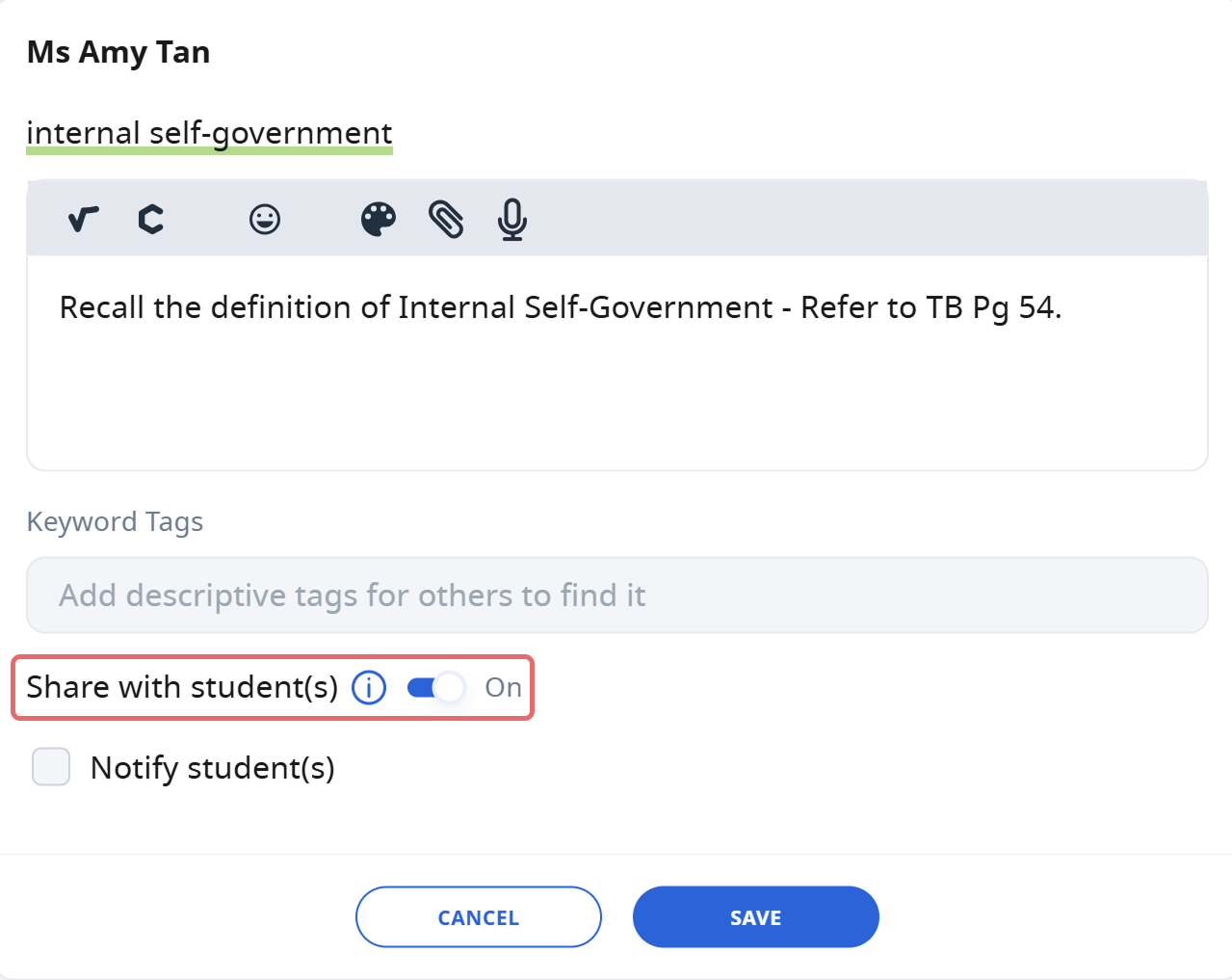The width and height of the screenshot is (1232, 980).
Task: Click the CANCEL button
Action: coord(479,917)
